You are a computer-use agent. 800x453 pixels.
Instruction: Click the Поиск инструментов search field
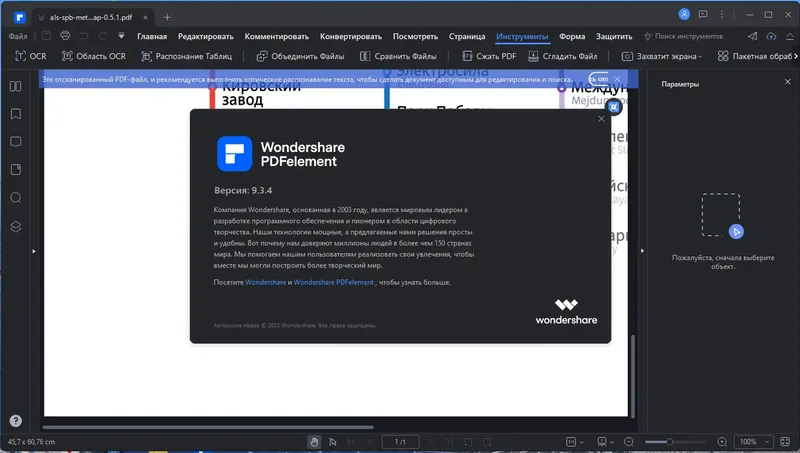pyautogui.click(x=684, y=36)
